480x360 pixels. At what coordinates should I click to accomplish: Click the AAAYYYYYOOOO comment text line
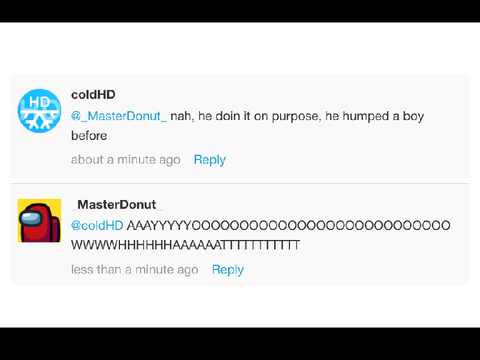click(288, 226)
